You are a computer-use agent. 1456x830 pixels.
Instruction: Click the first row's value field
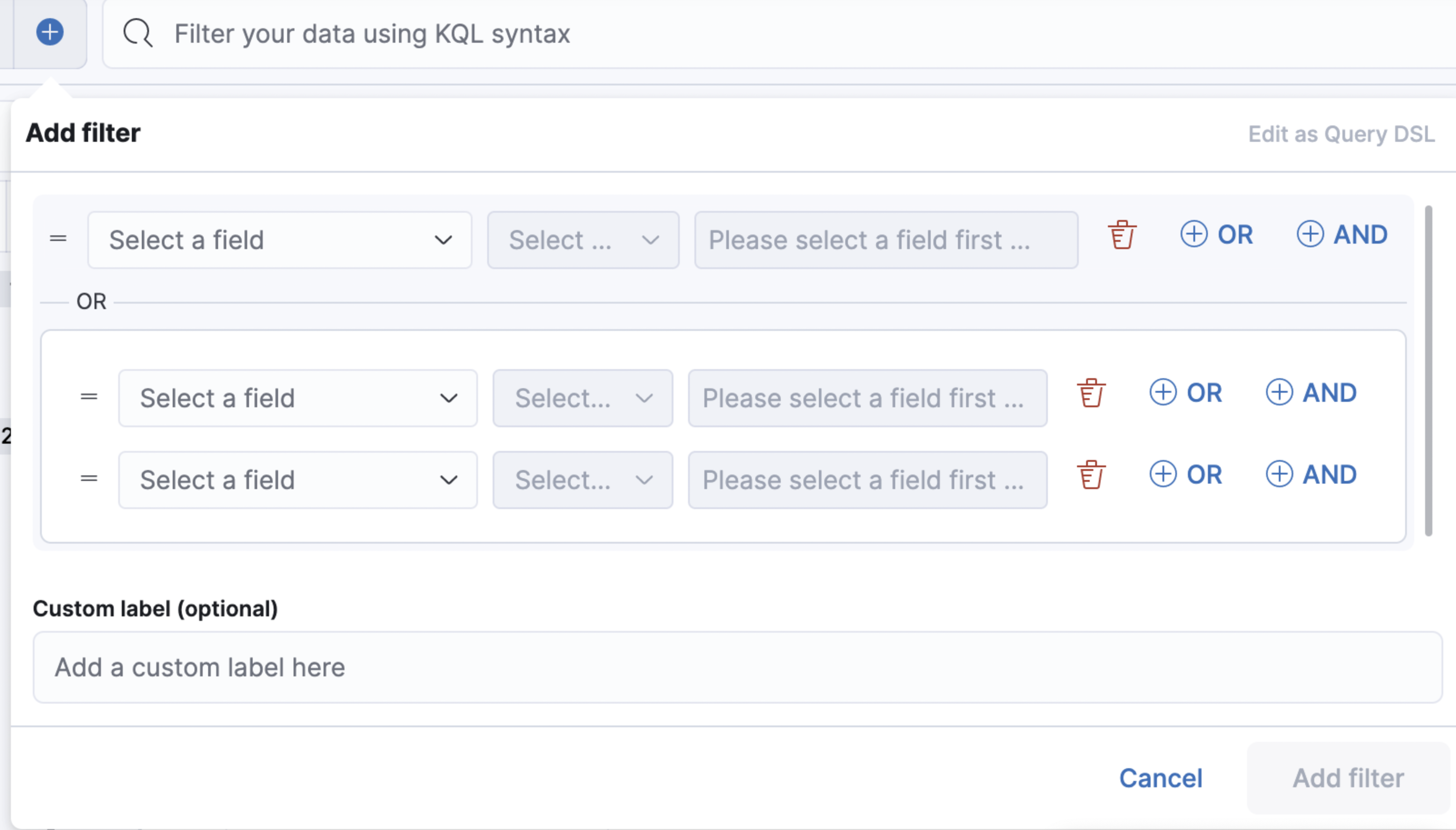click(886, 240)
